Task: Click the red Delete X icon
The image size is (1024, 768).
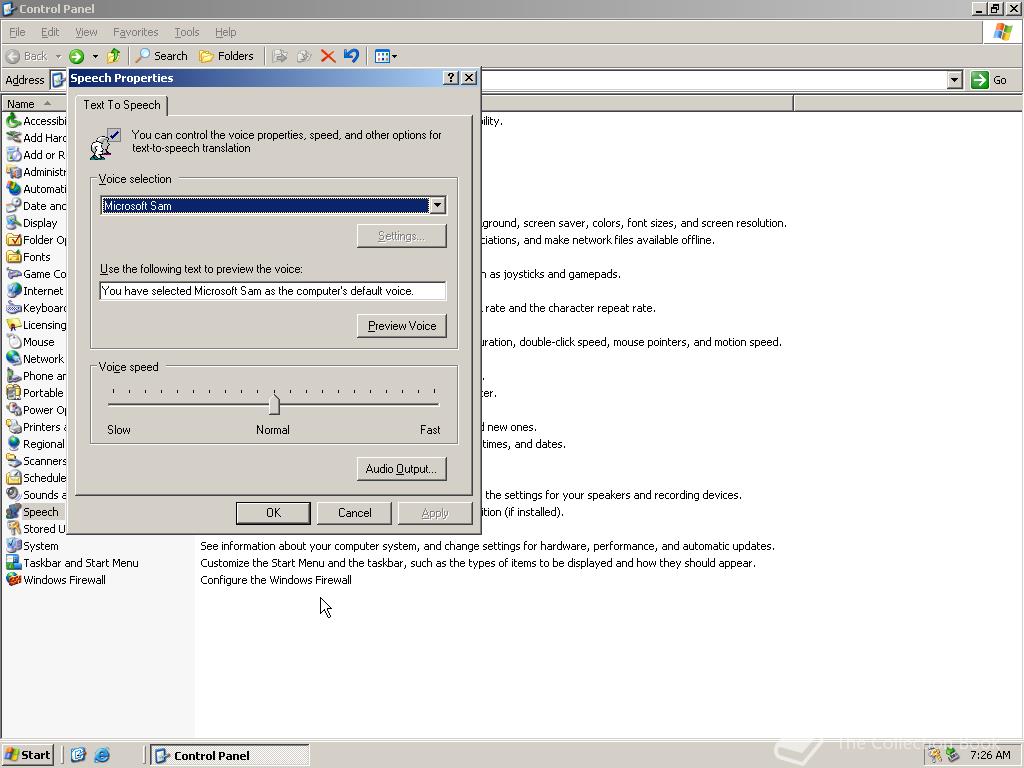Action: (328, 56)
